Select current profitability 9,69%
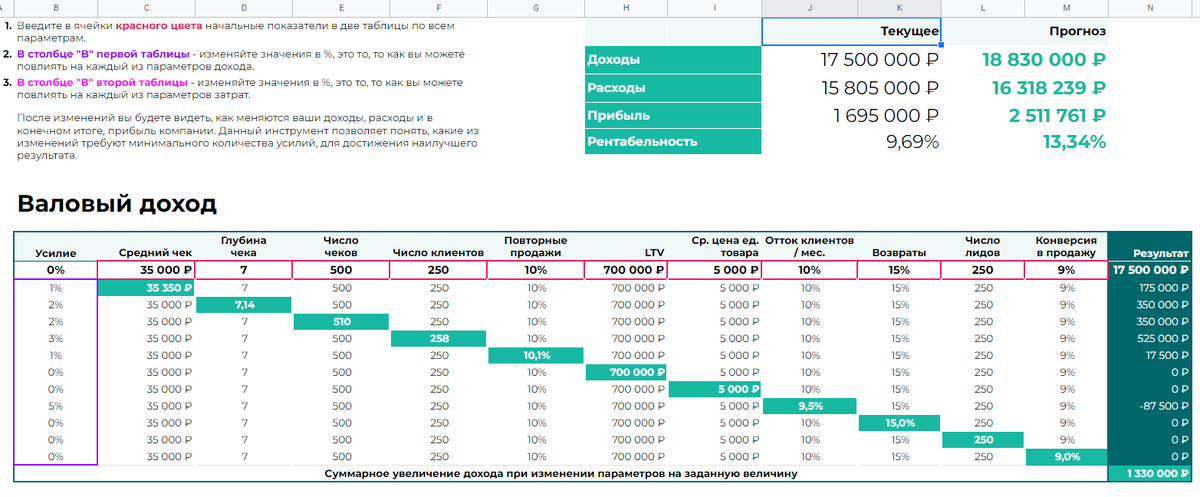1200x497 pixels. click(852, 141)
